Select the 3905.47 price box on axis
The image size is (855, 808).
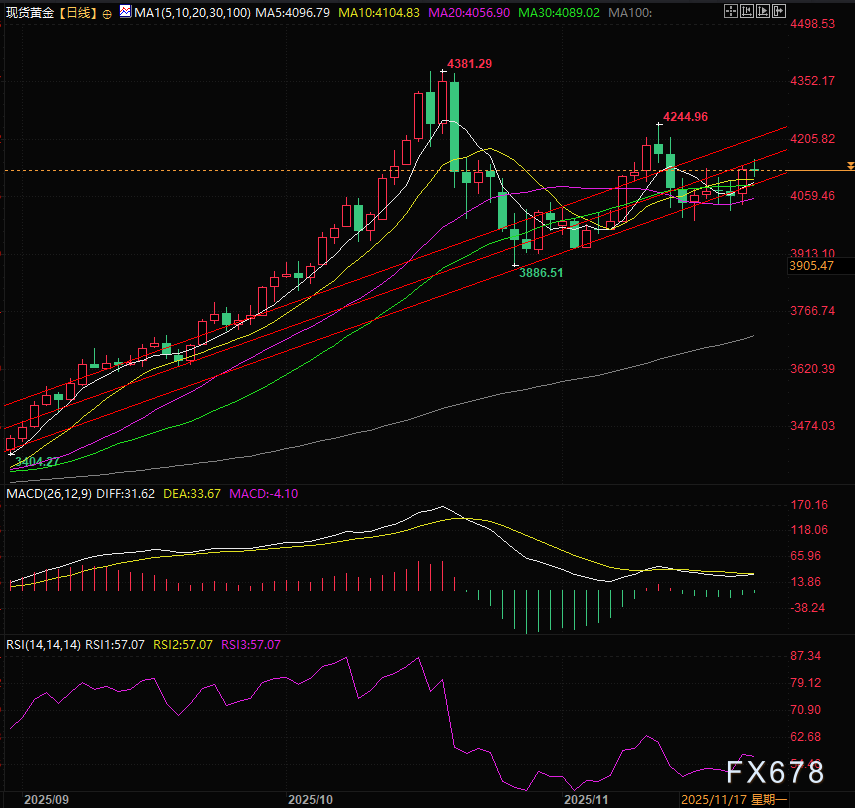(810, 266)
